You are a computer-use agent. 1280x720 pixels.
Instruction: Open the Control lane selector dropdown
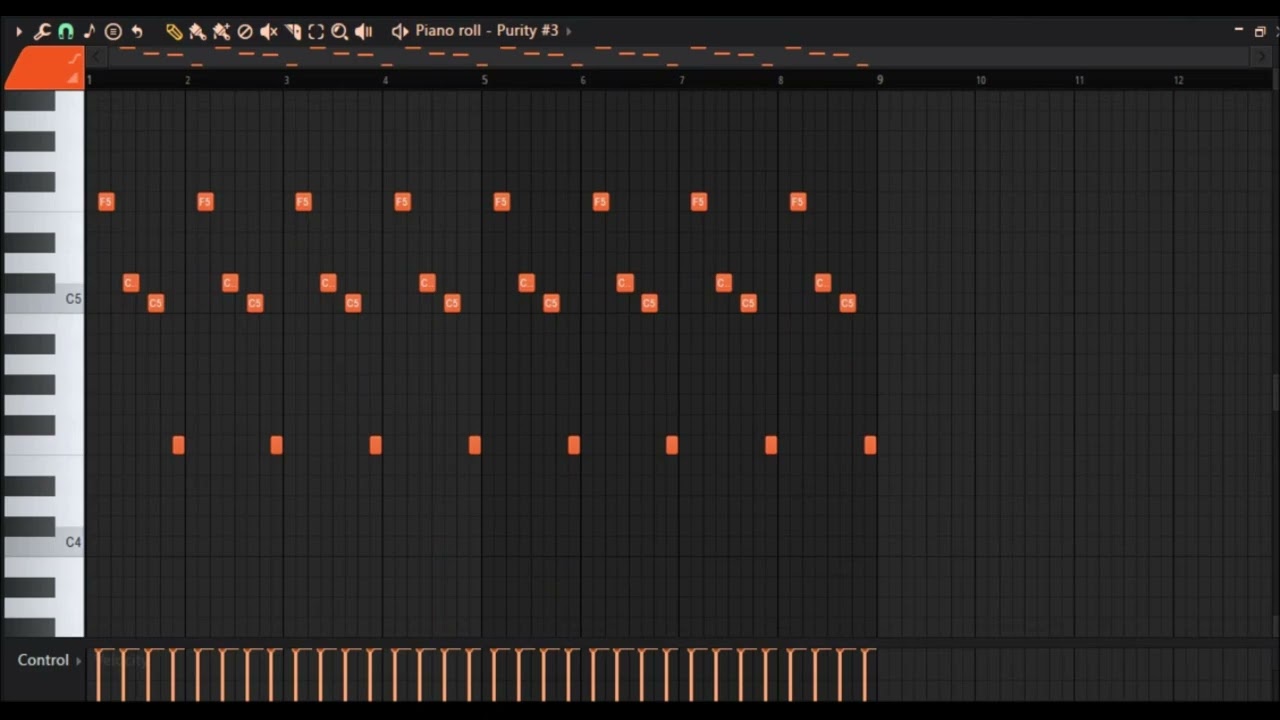click(x=43, y=660)
